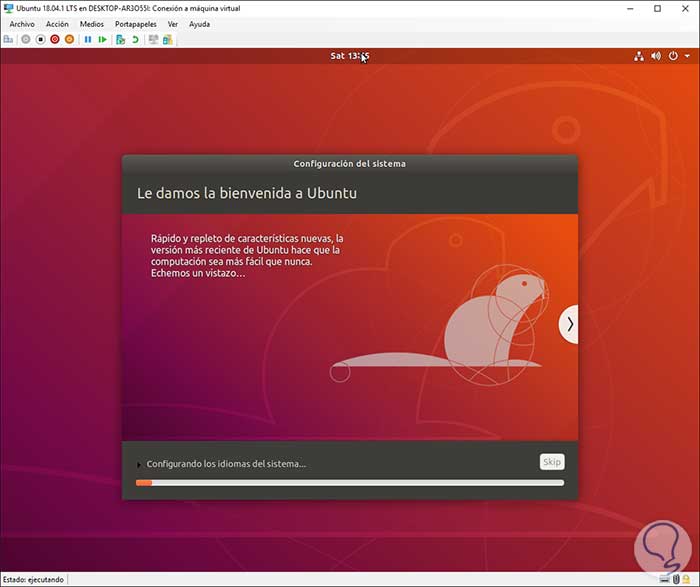The width and height of the screenshot is (700, 587).
Task: Shut down the VM using the red icon
Action: [x=55, y=40]
